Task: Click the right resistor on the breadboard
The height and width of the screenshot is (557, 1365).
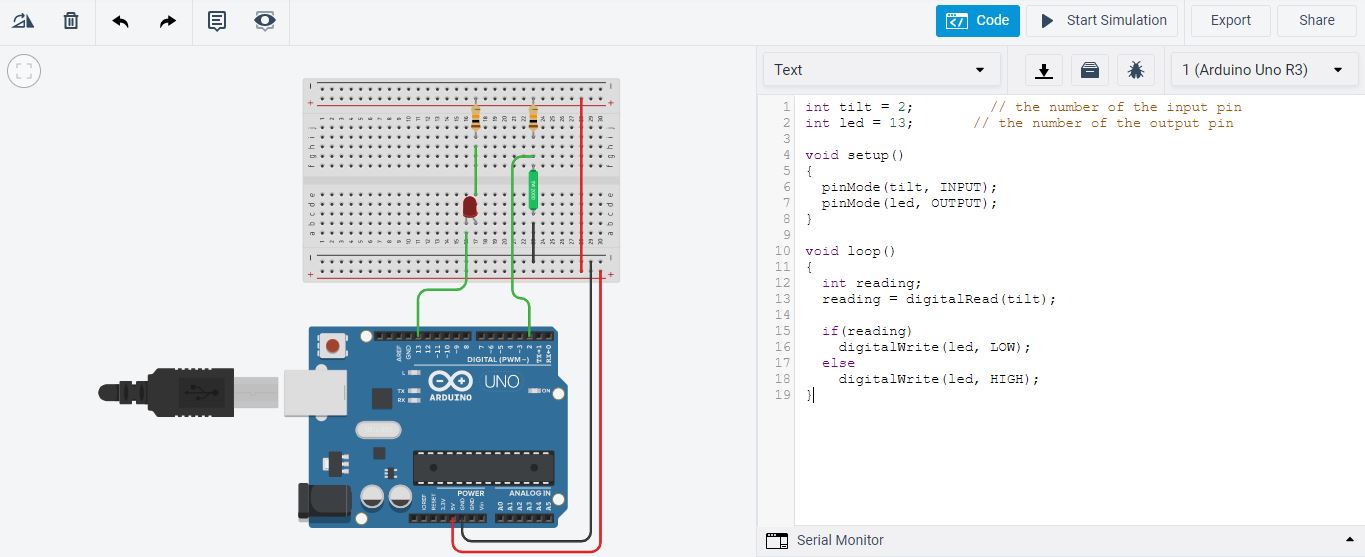Action: point(532,118)
